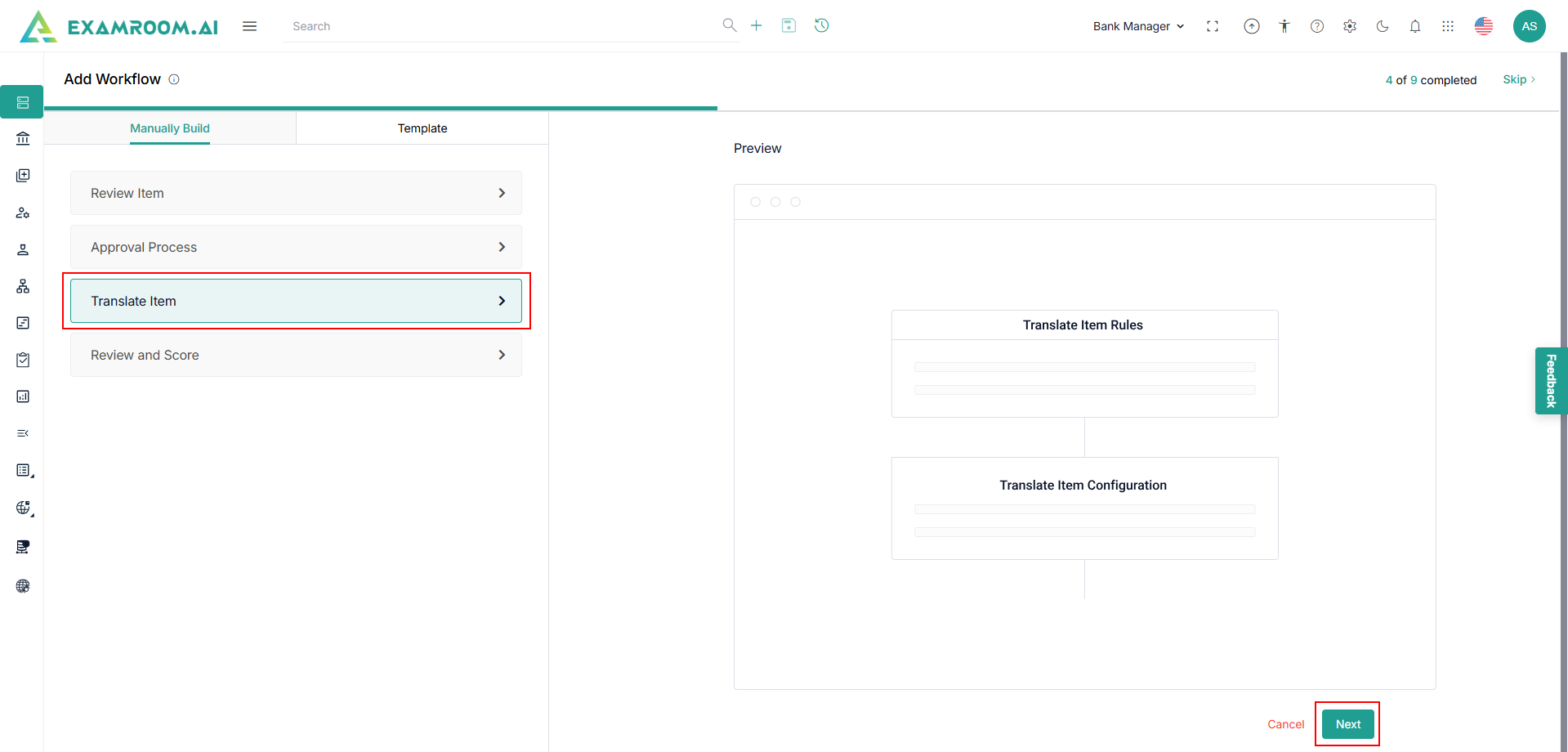1568x752 pixels.
Task: Expand the Translate Item chevron
Action: [502, 301]
